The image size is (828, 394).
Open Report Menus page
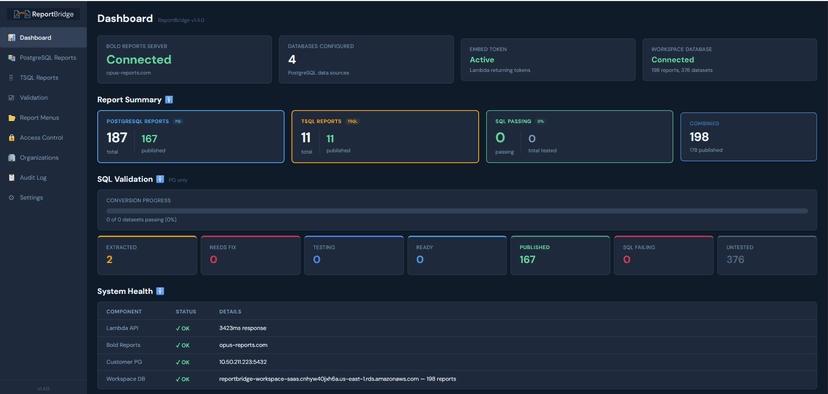43,118
